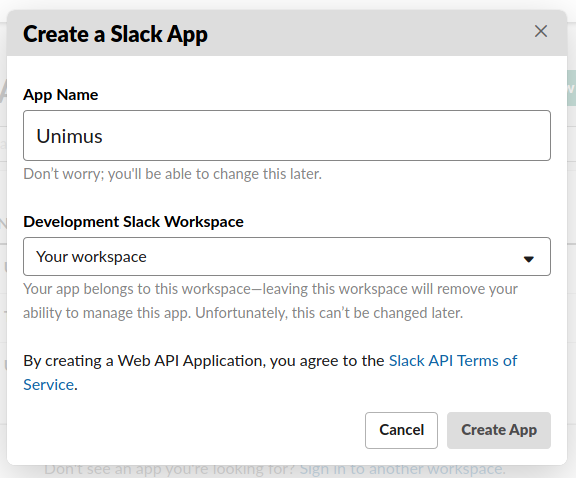Click the Cancel button
The height and width of the screenshot is (478, 576).
(x=401, y=430)
